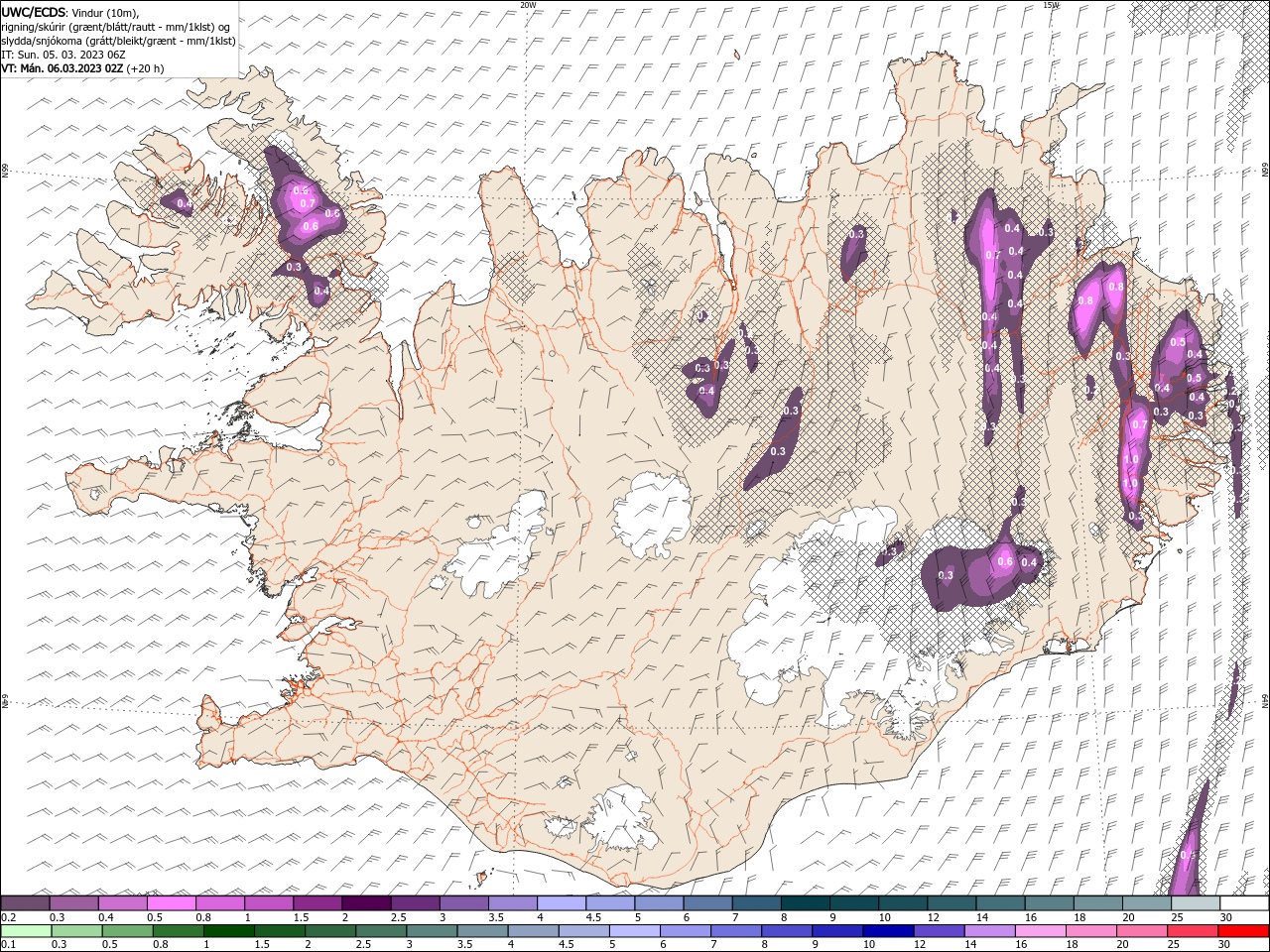This screenshot has height=952, width=1270.
Task: Click the '(+20 h)' forecast offset text
Action: pos(145,68)
